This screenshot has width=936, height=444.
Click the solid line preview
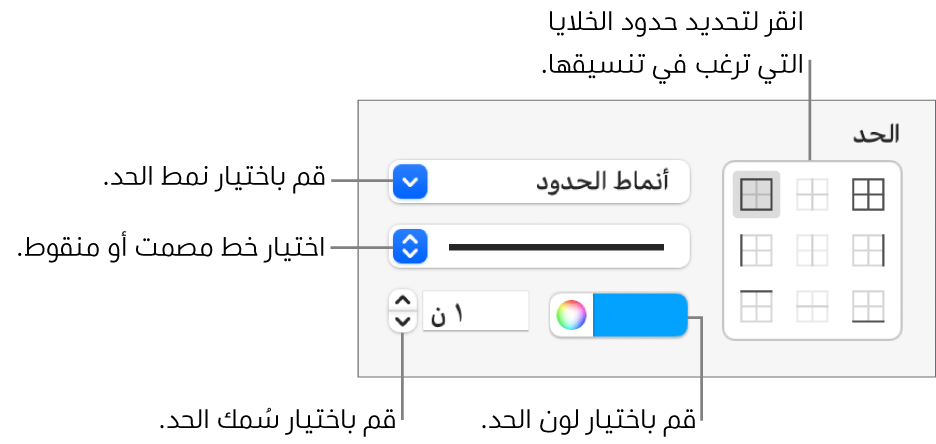click(556, 246)
